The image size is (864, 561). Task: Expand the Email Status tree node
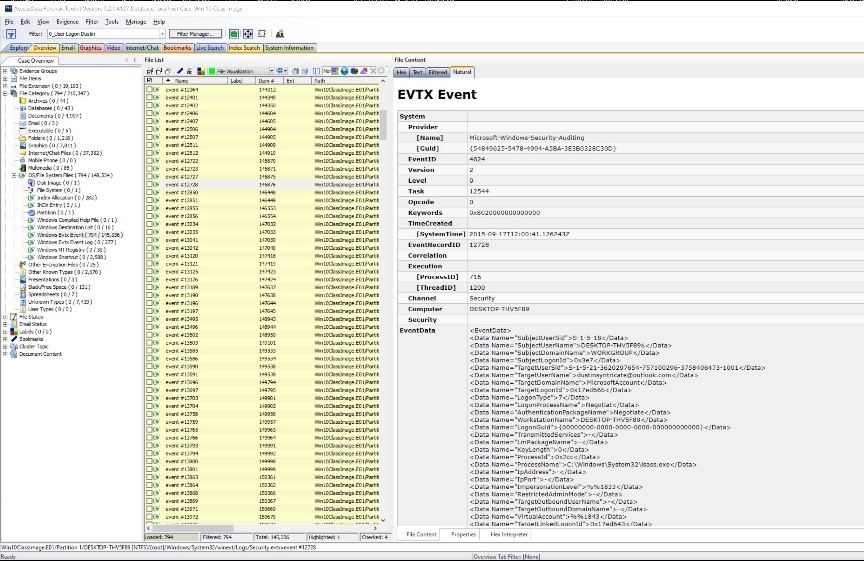[x=5, y=325]
